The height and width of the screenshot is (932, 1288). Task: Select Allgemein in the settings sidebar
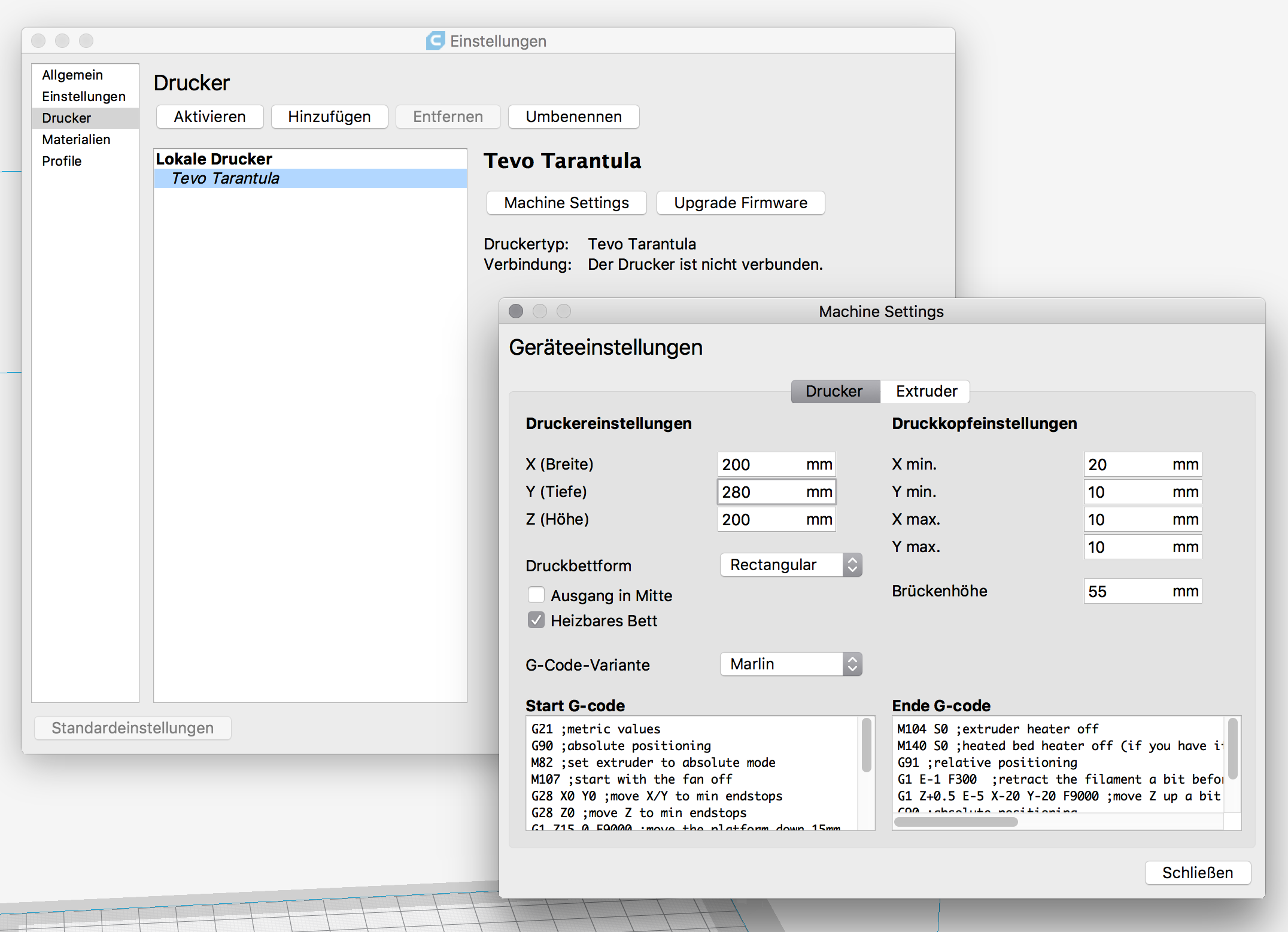(x=85, y=75)
